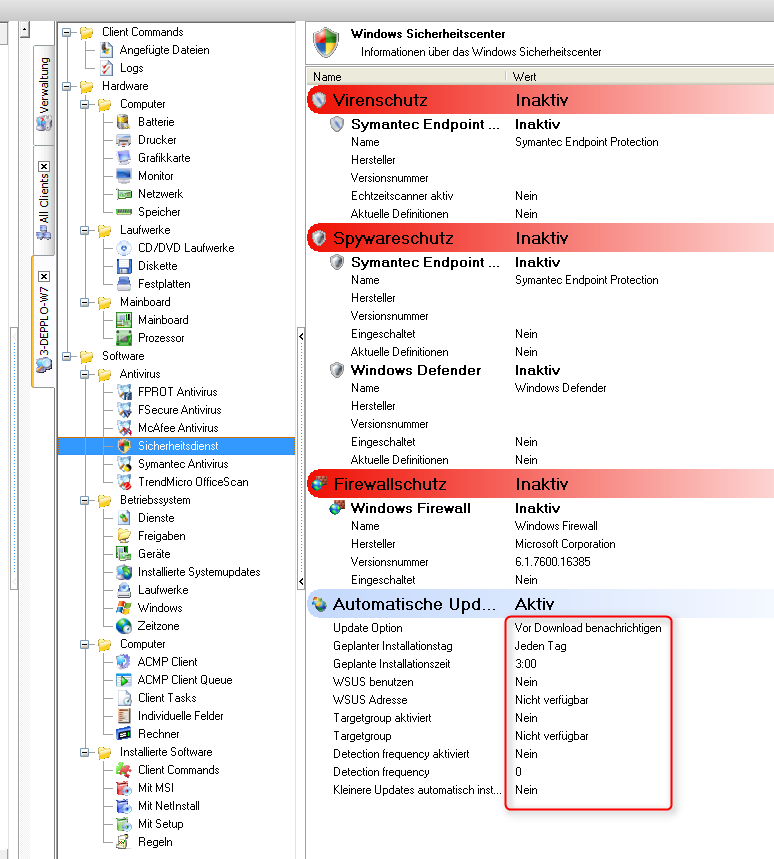Click the CD/DVD Laufwerke disc icon
Image resolution: width=774 pixels, height=859 pixels.
(x=124, y=248)
